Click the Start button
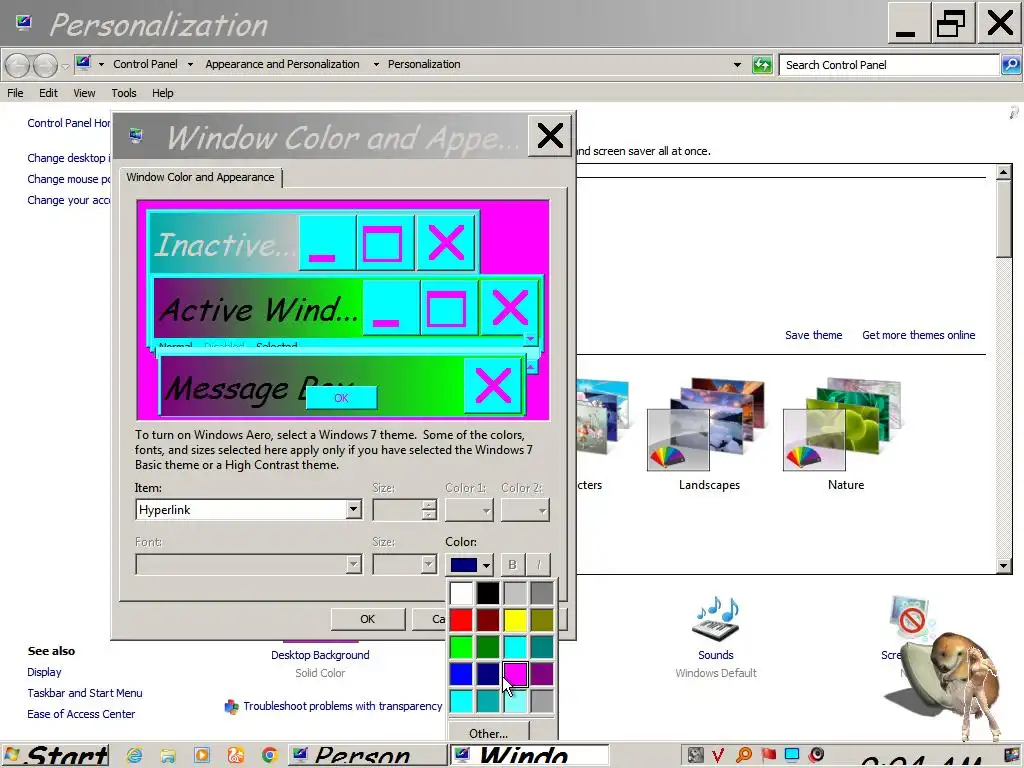Viewport: 1024px width, 768px height. coord(56,756)
